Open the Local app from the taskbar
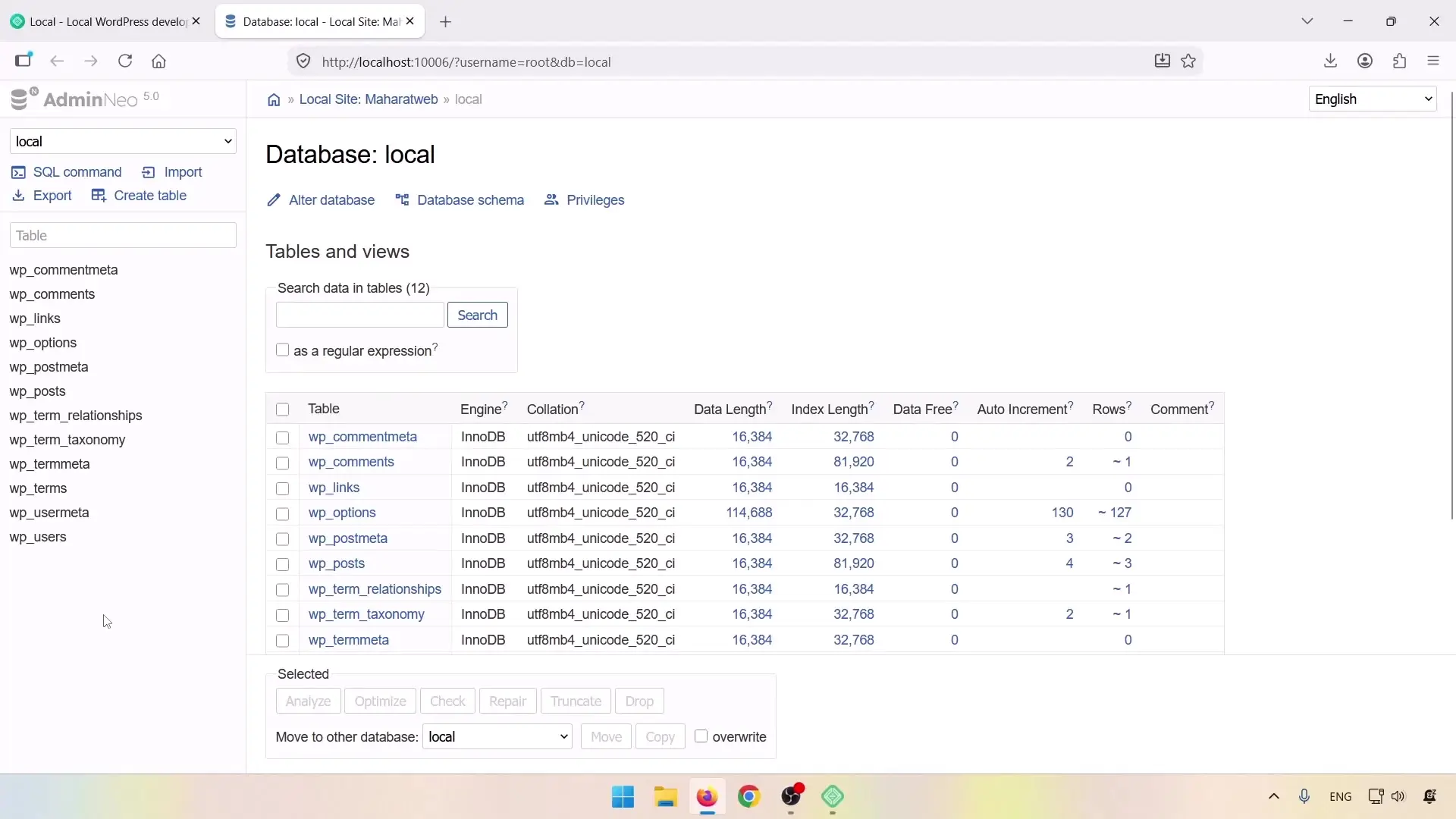The height and width of the screenshot is (819, 1456). tap(833, 797)
